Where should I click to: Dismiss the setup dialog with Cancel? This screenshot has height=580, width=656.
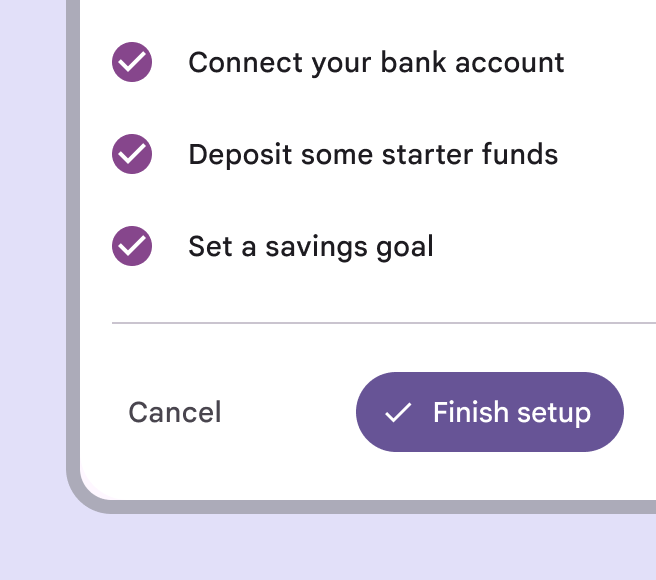[175, 412]
